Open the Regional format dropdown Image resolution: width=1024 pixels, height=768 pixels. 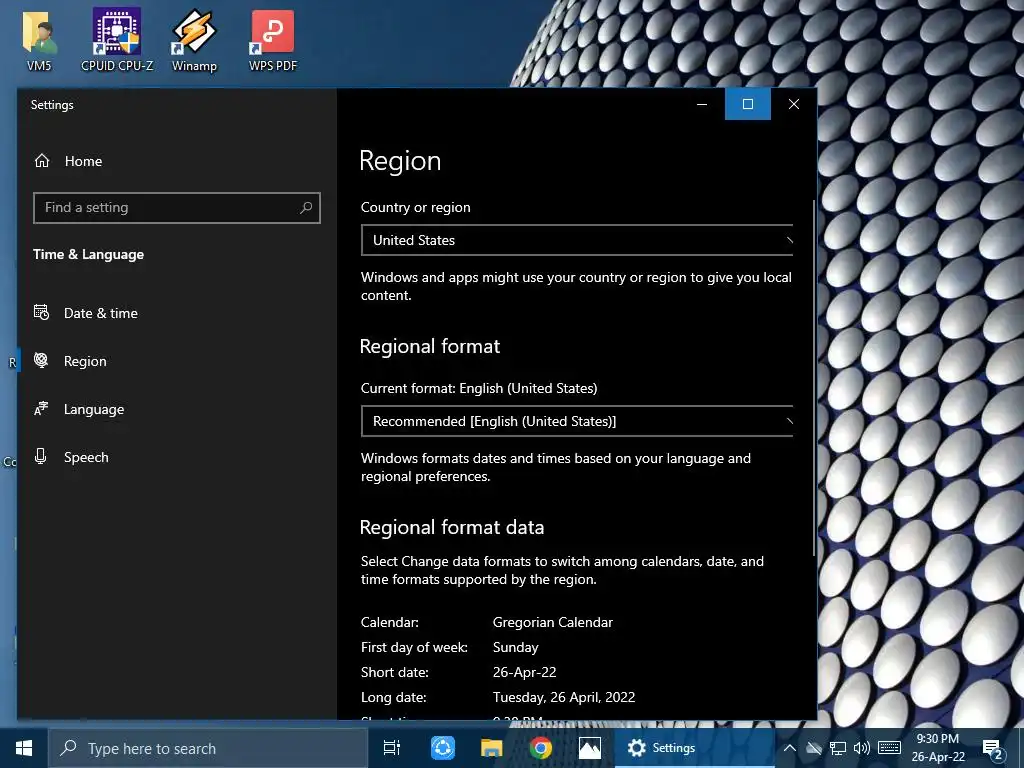(x=577, y=421)
